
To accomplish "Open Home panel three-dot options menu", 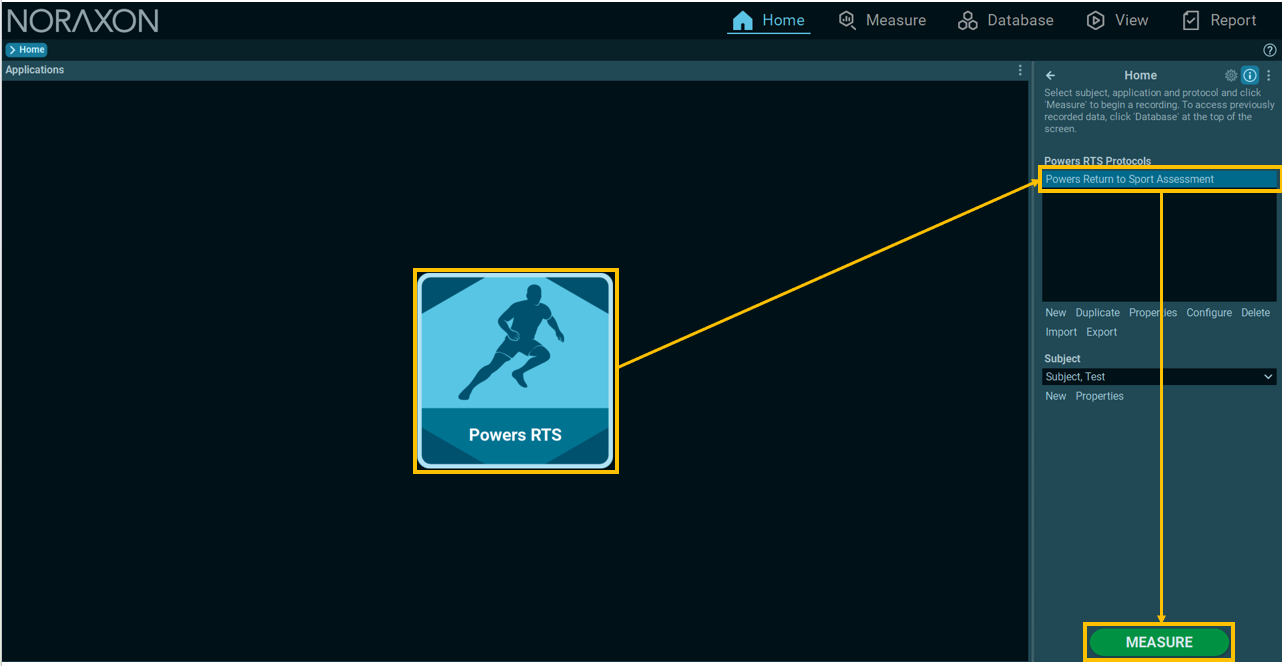I will (x=1269, y=75).
